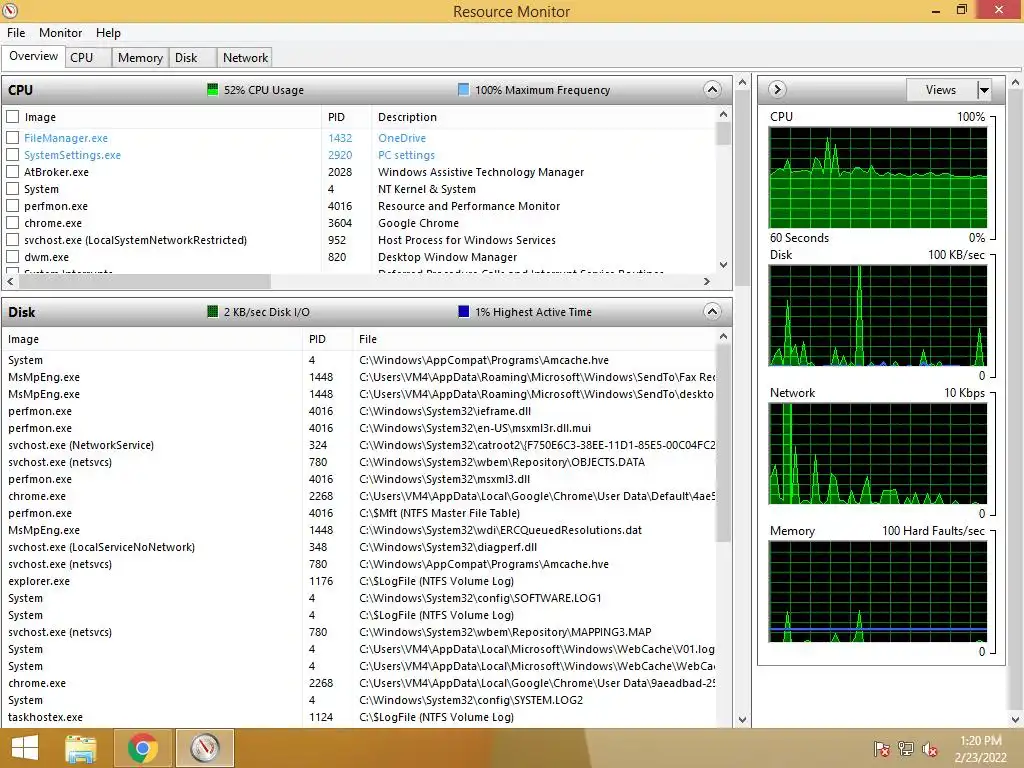1024x768 pixels.
Task: Click CPU list horizontal scroll-left arrow
Action: tap(10, 281)
